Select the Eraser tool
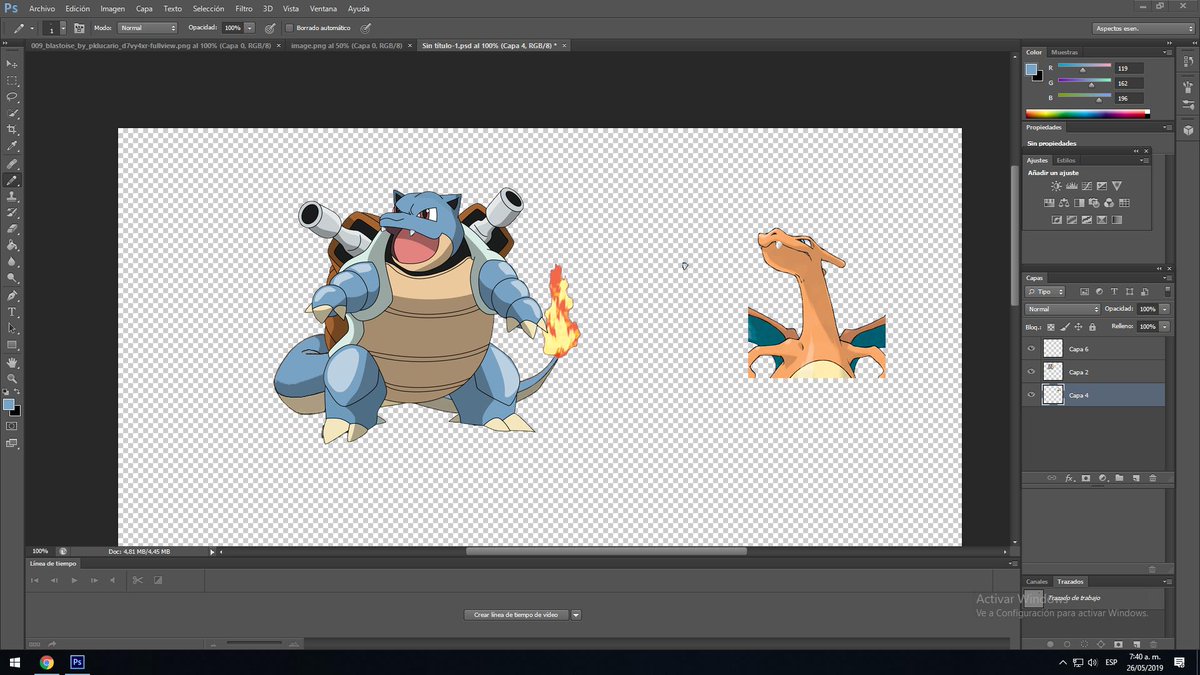Image resolution: width=1200 pixels, height=675 pixels. pyautogui.click(x=12, y=229)
